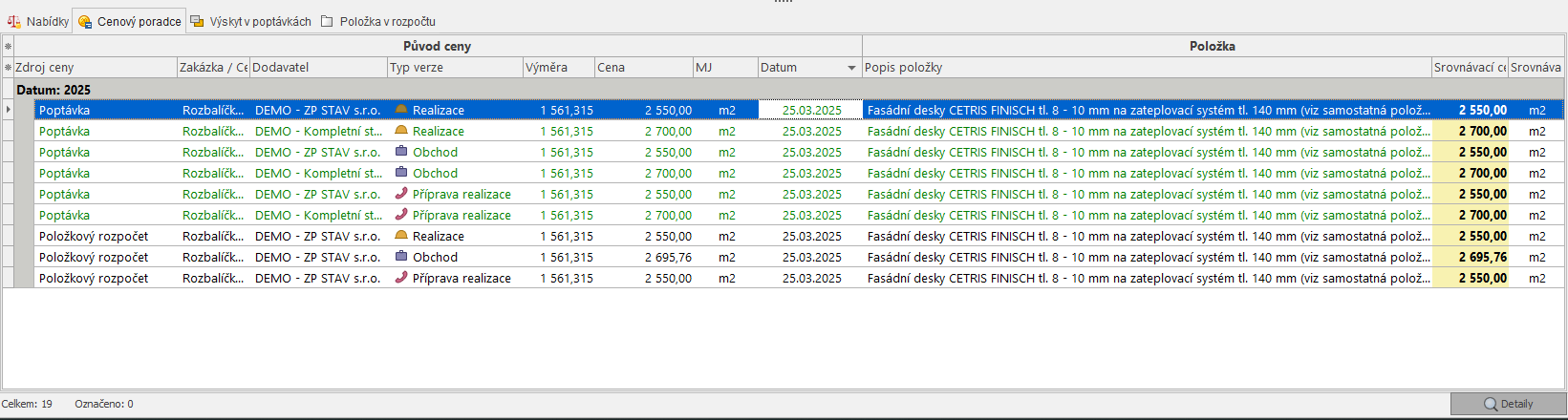1568x420 pixels.
Task: Click the Výskyt v poptávkách tab icon
Action: 197,21
